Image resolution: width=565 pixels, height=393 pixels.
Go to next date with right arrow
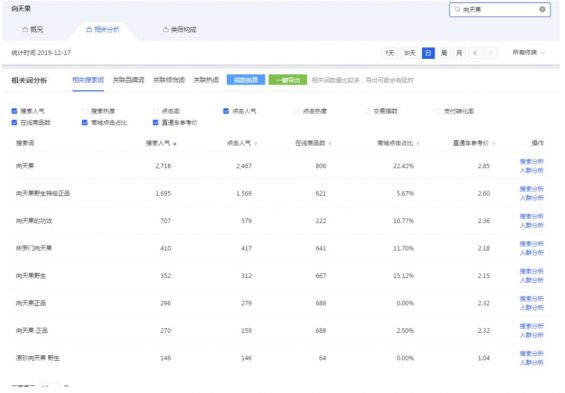pos(490,53)
